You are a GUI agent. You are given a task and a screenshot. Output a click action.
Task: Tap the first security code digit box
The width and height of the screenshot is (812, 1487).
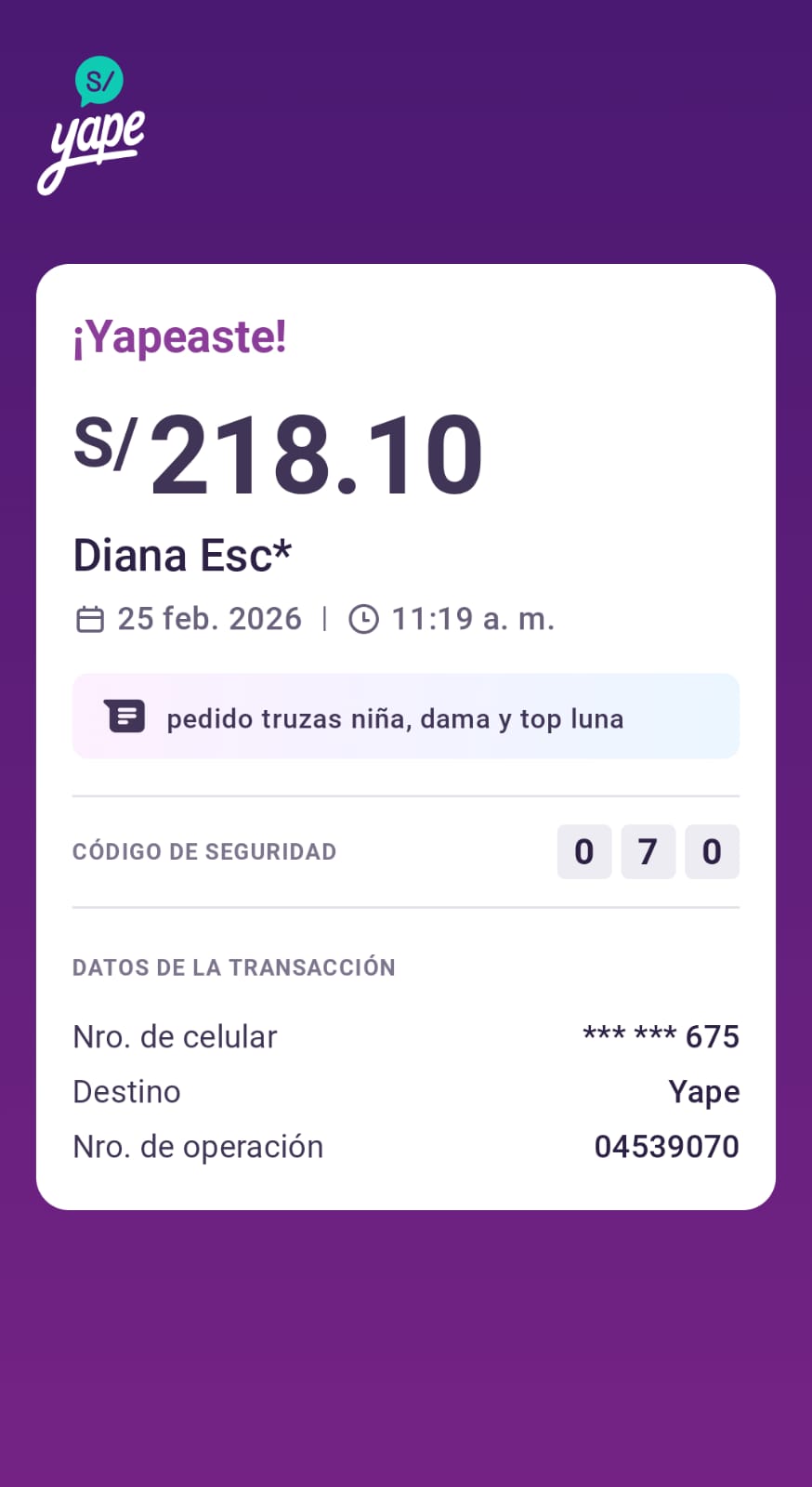(583, 851)
